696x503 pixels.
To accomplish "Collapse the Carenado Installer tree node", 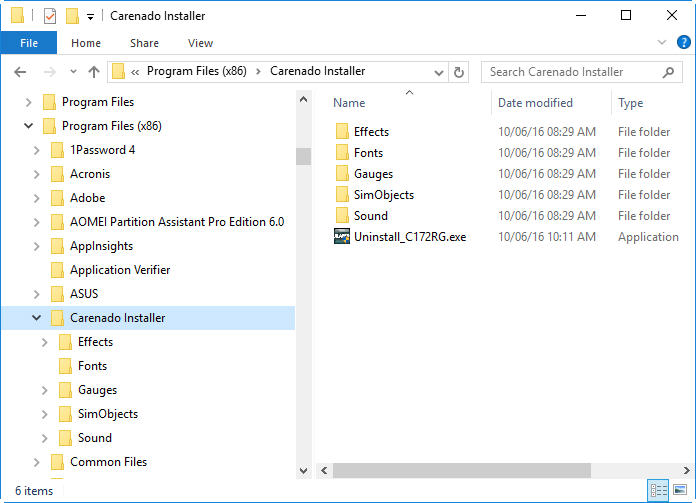I will [37, 318].
